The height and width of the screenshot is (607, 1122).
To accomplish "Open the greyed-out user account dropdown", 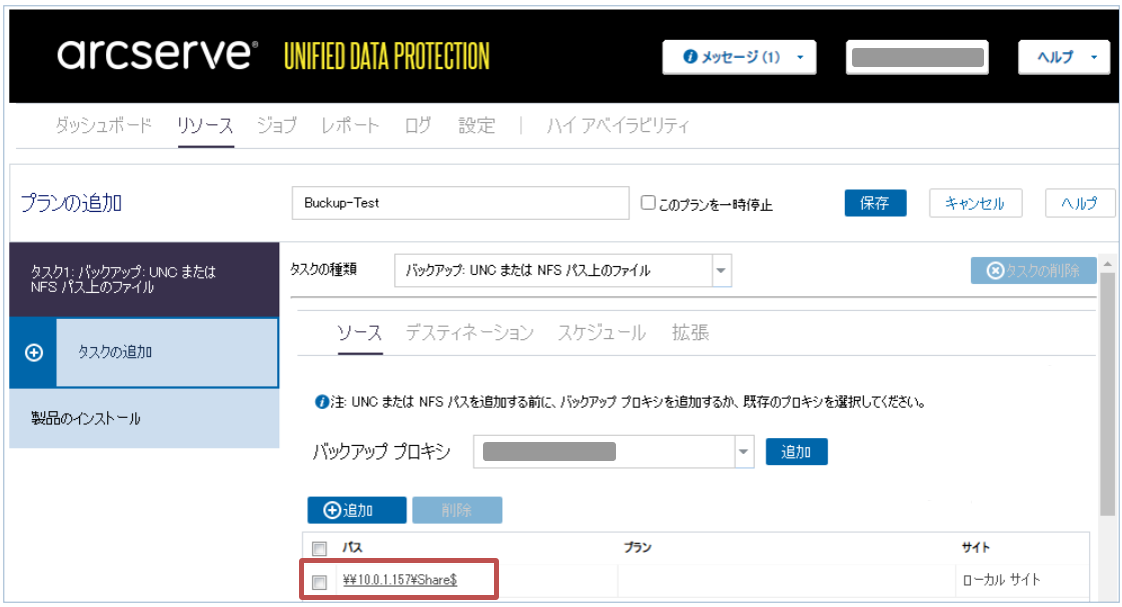I will click(x=917, y=57).
